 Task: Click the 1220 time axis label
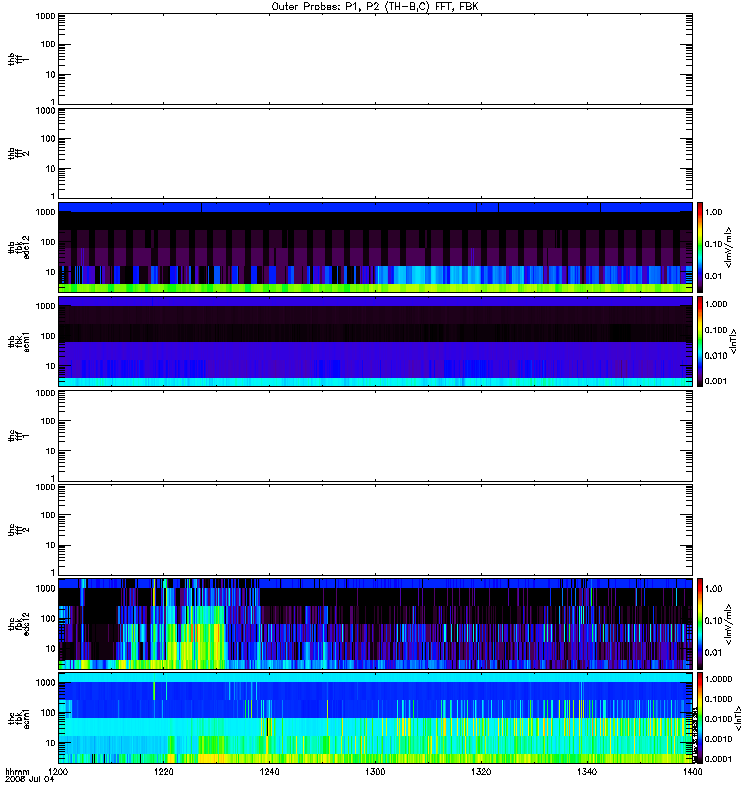164,772
